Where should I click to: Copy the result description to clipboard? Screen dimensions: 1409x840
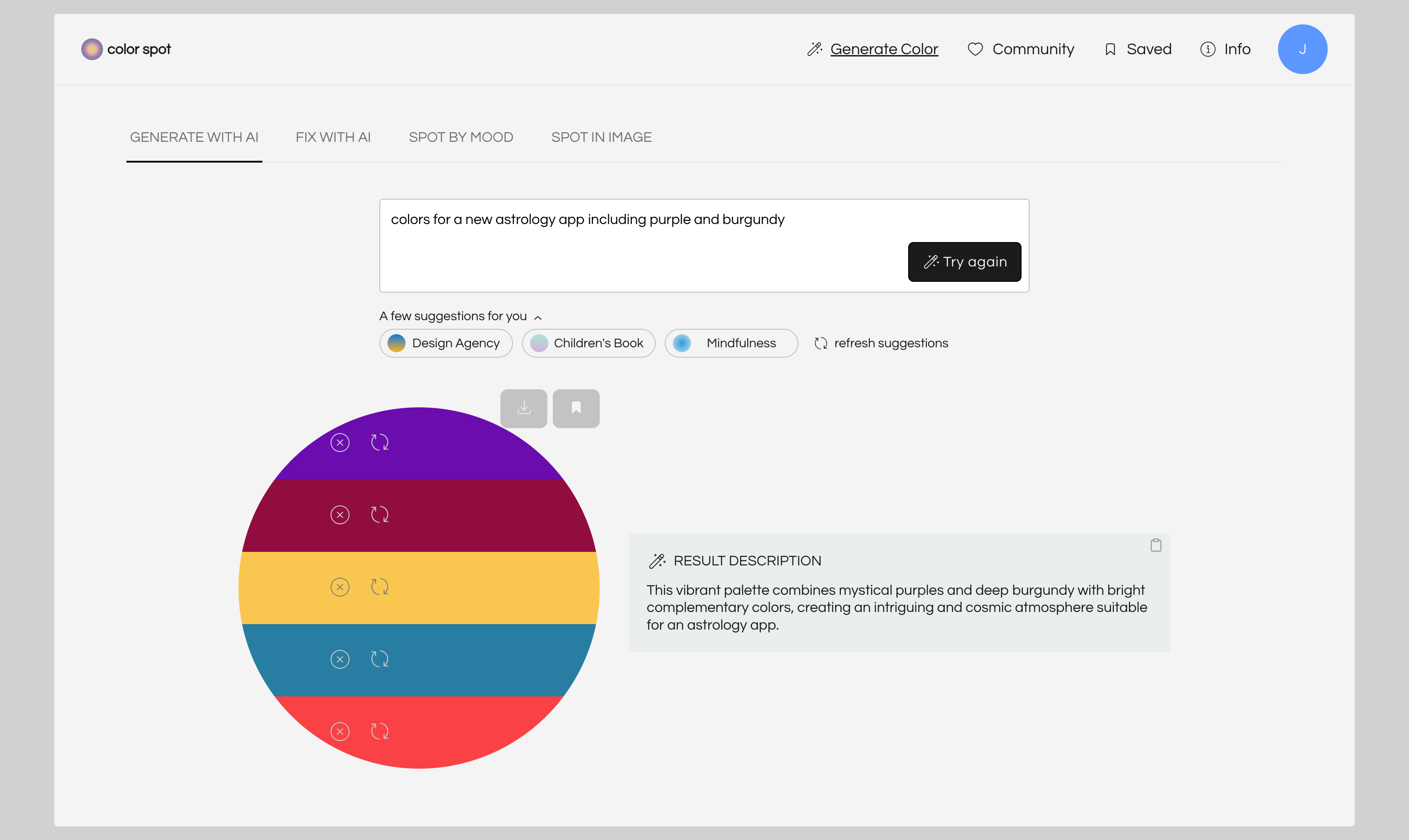1156,545
